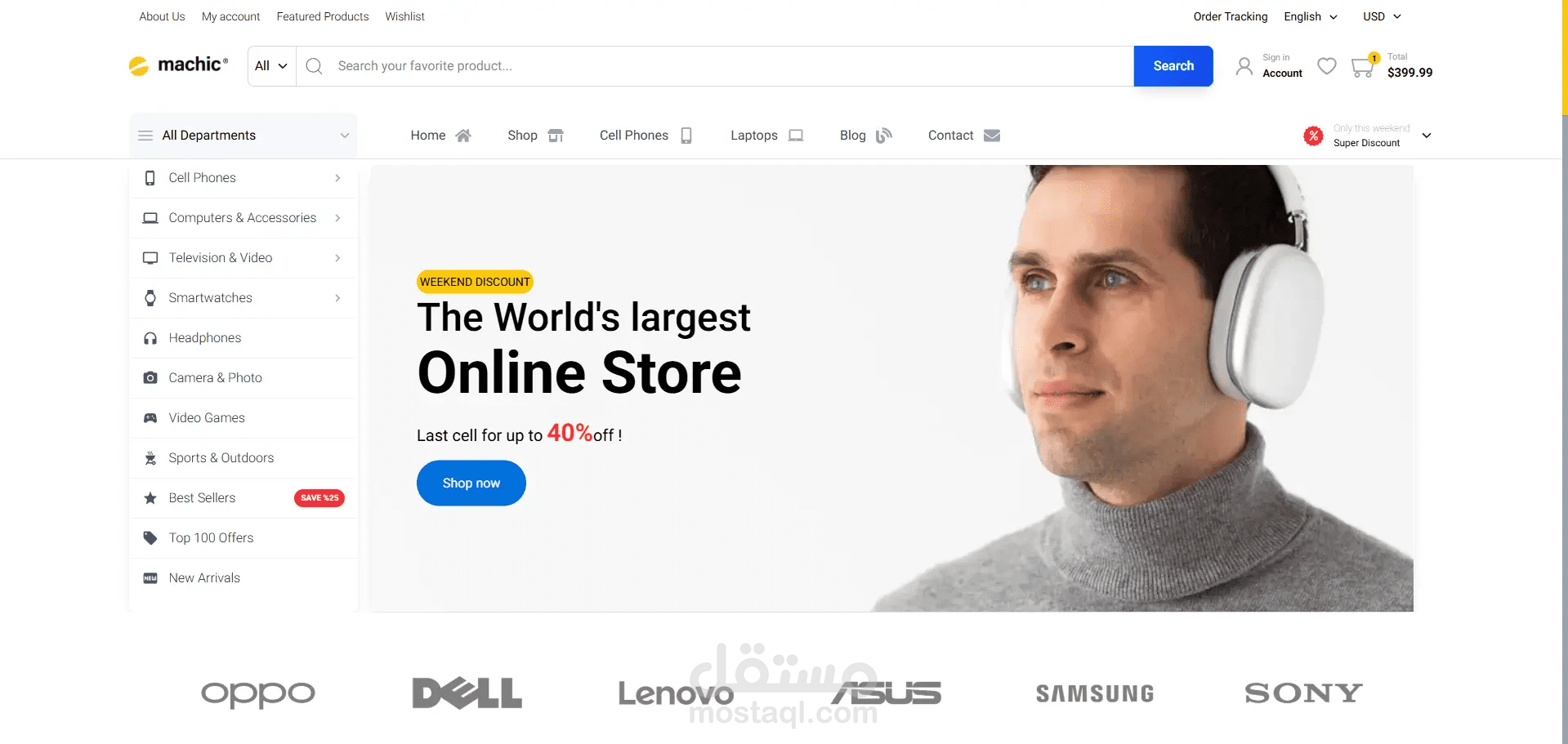Focus the product search input field
1568x744 pixels.
(727, 66)
